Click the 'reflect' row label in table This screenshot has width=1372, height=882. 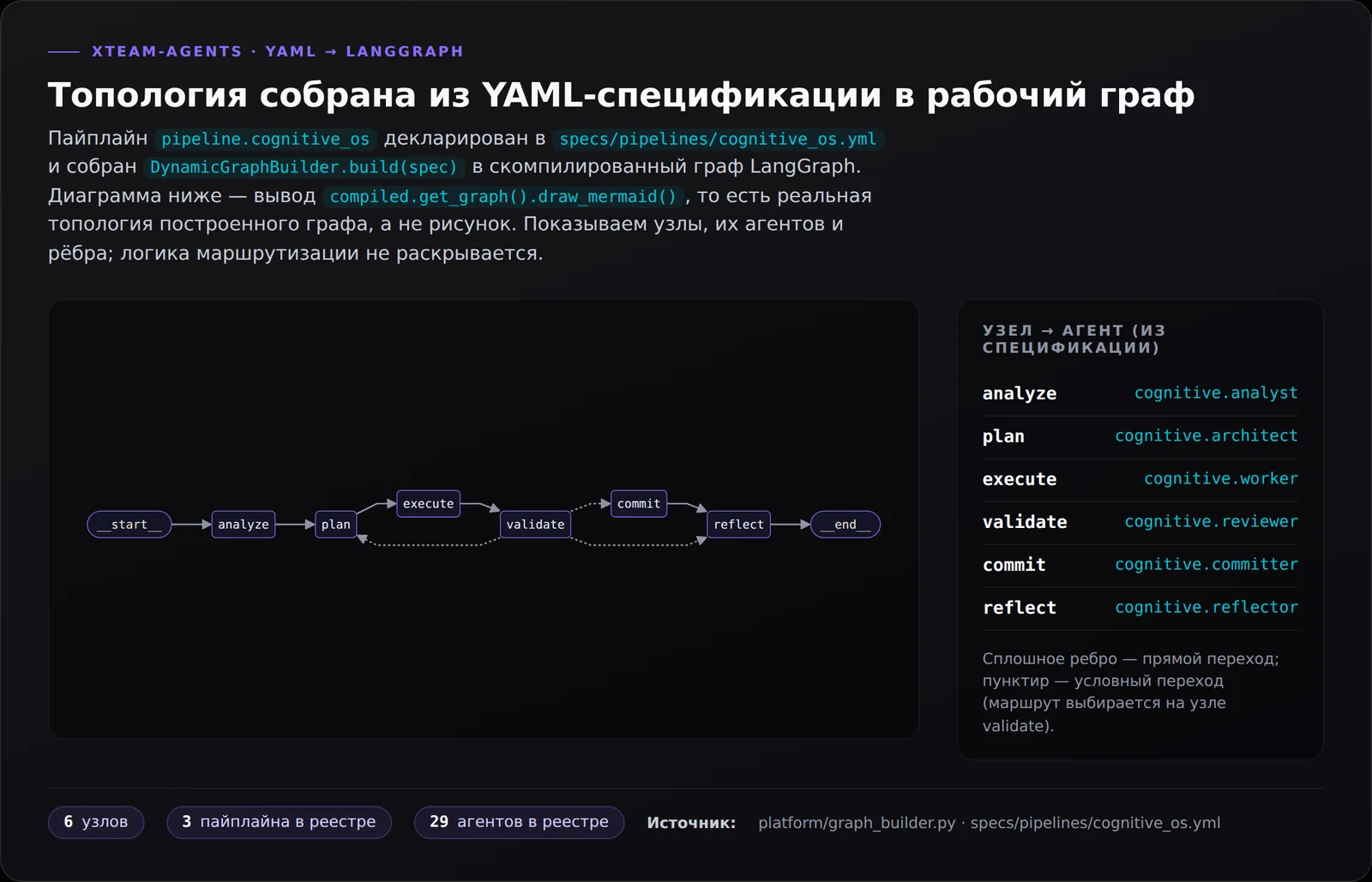1020,608
